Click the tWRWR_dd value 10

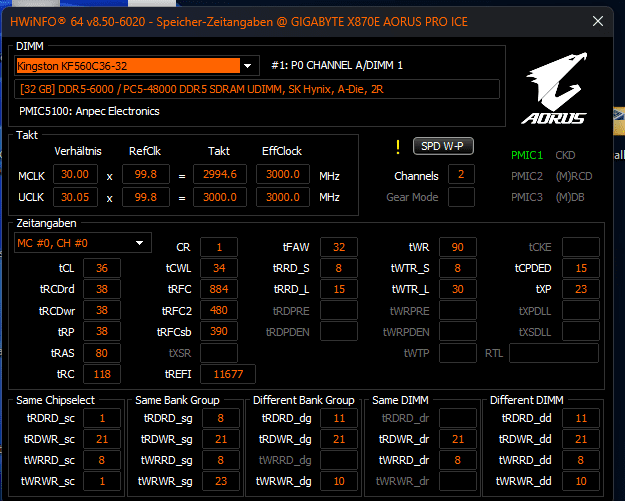point(581,481)
